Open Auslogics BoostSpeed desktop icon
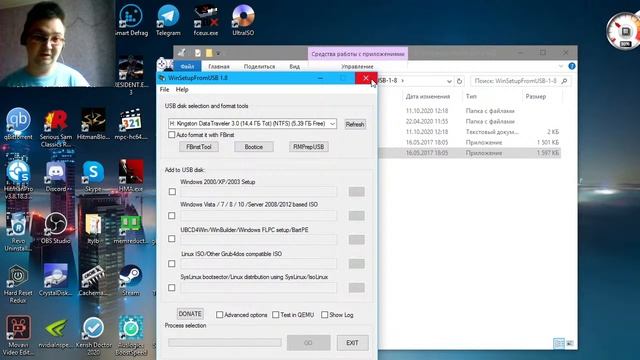Screen dimensions: 640x360 click(x=131, y=336)
